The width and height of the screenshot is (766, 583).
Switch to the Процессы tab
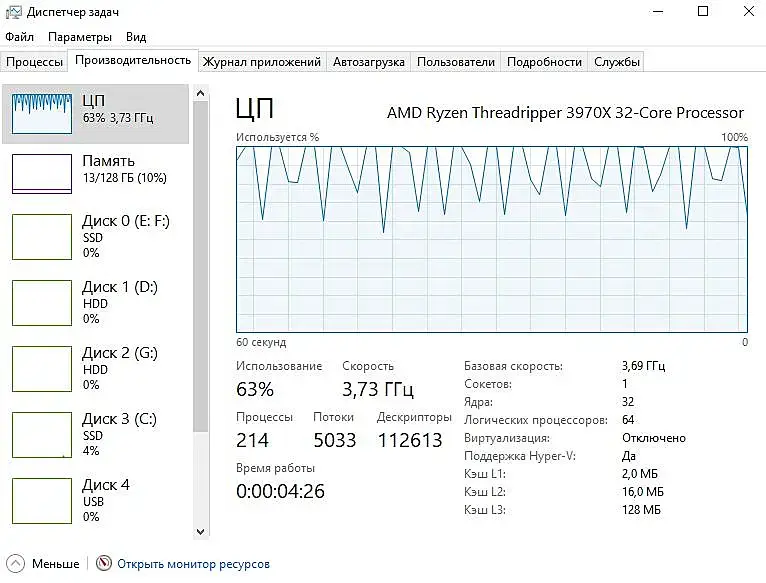[34, 62]
